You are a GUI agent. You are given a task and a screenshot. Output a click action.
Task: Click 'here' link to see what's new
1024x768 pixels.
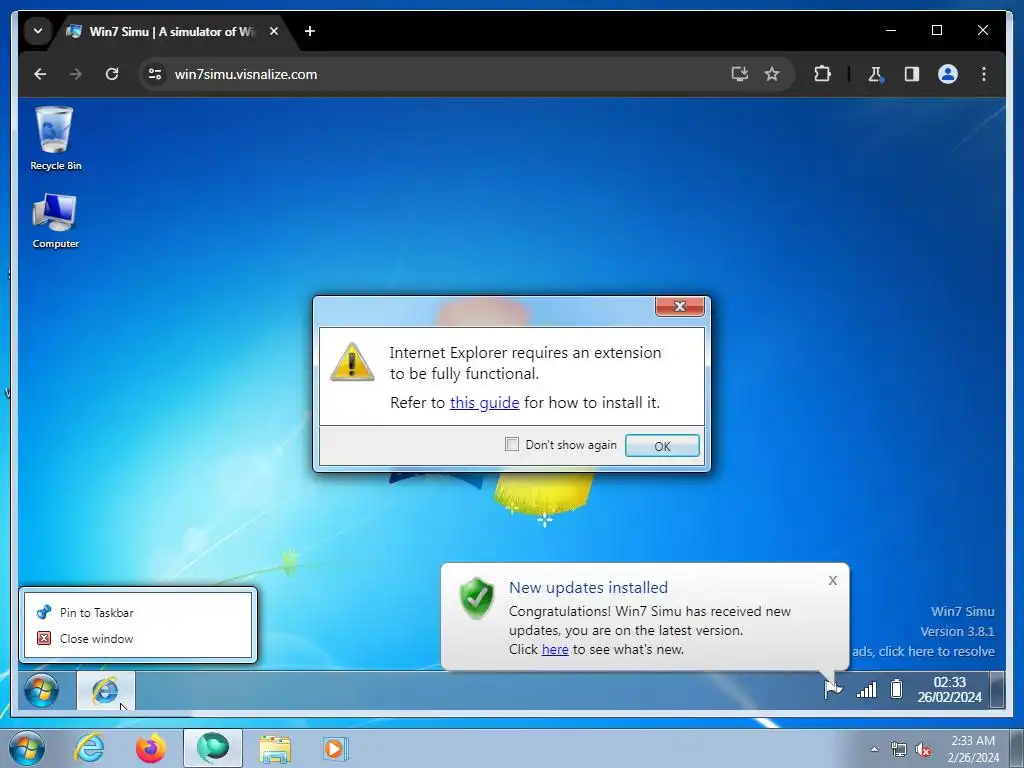554,649
